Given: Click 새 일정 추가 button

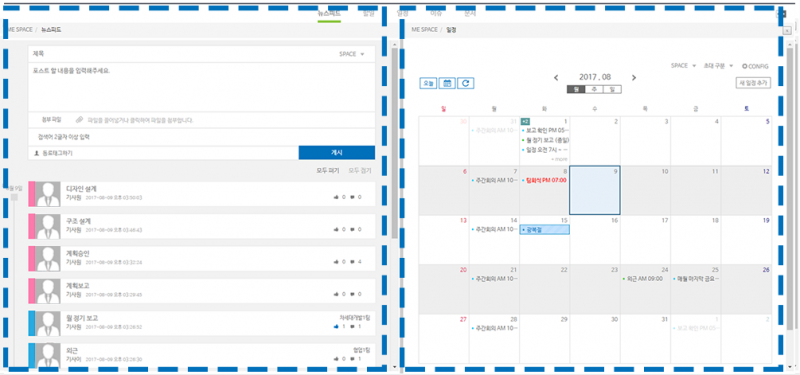Looking at the screenshot, I should tap(753, 83).
